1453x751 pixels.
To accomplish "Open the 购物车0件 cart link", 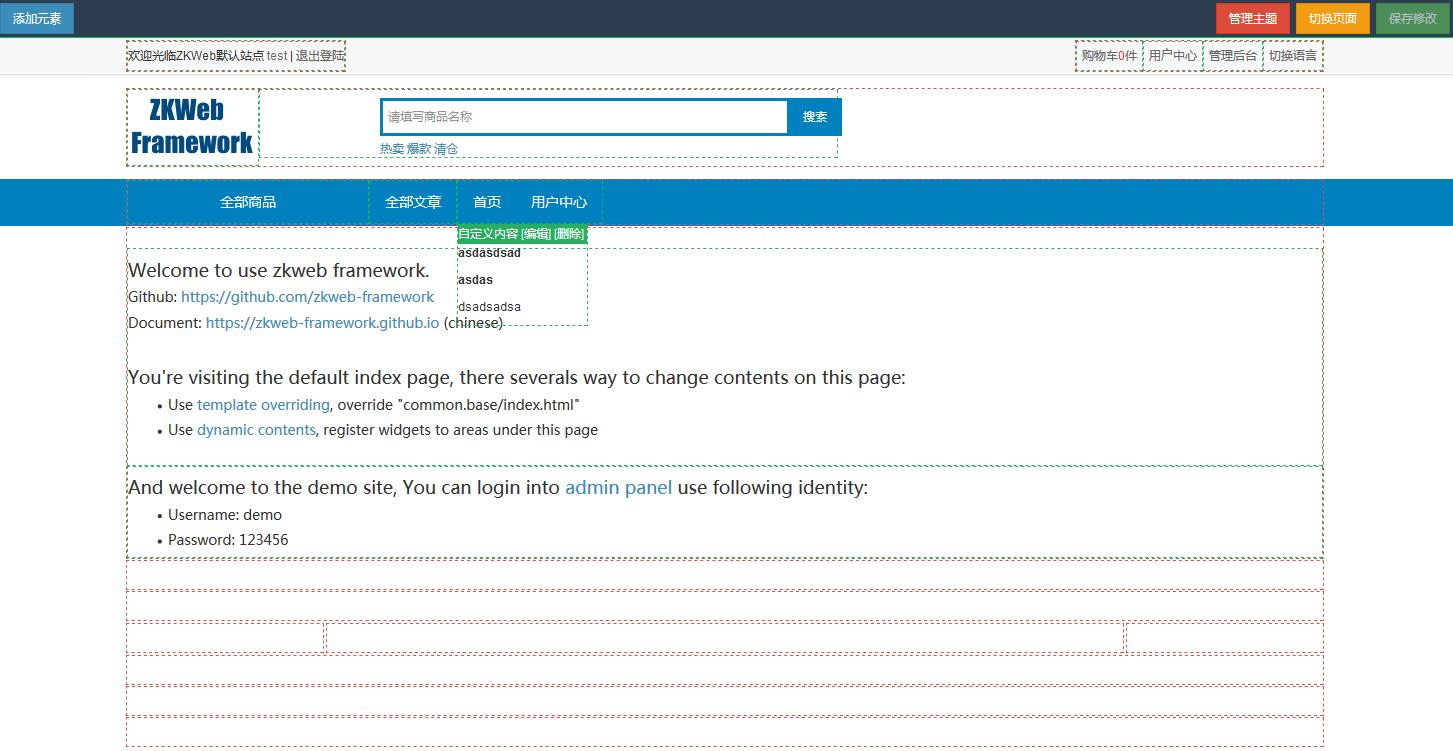I will tap(1109, 56).
